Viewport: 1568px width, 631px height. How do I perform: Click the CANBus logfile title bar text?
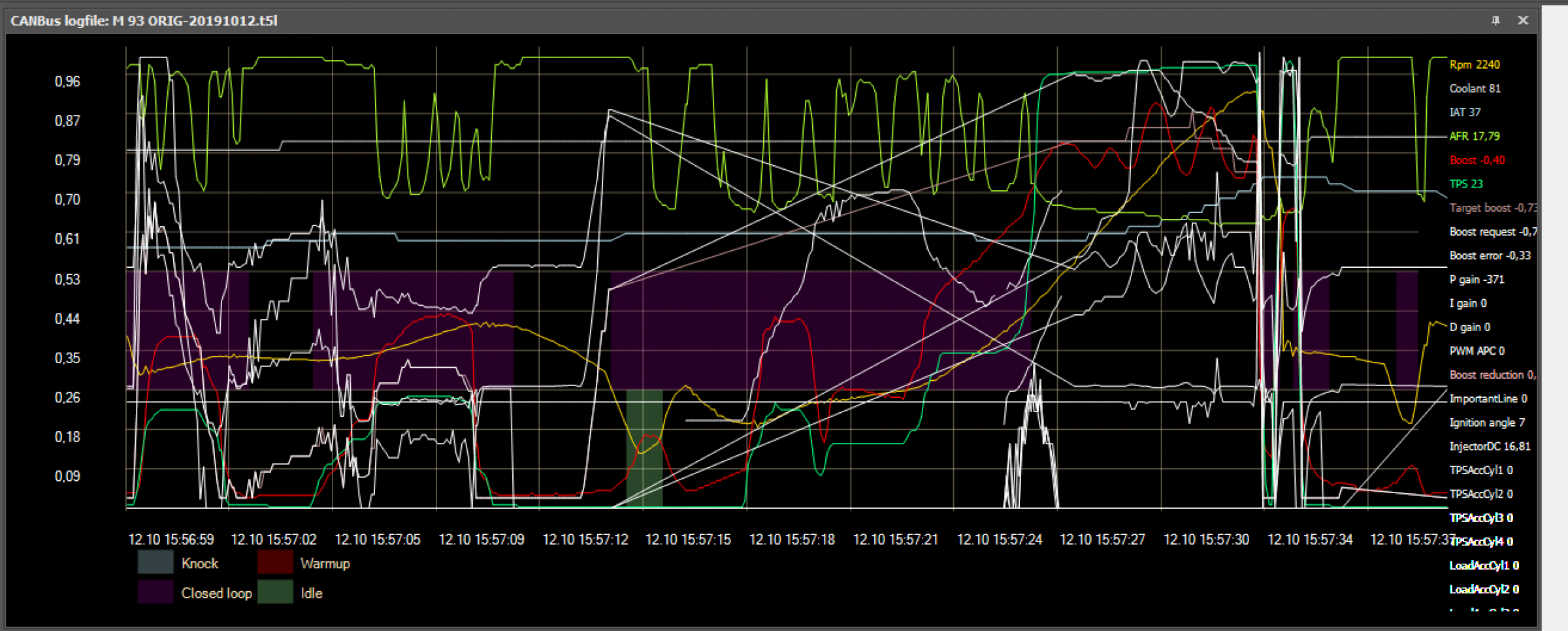(x=144, y=20)
